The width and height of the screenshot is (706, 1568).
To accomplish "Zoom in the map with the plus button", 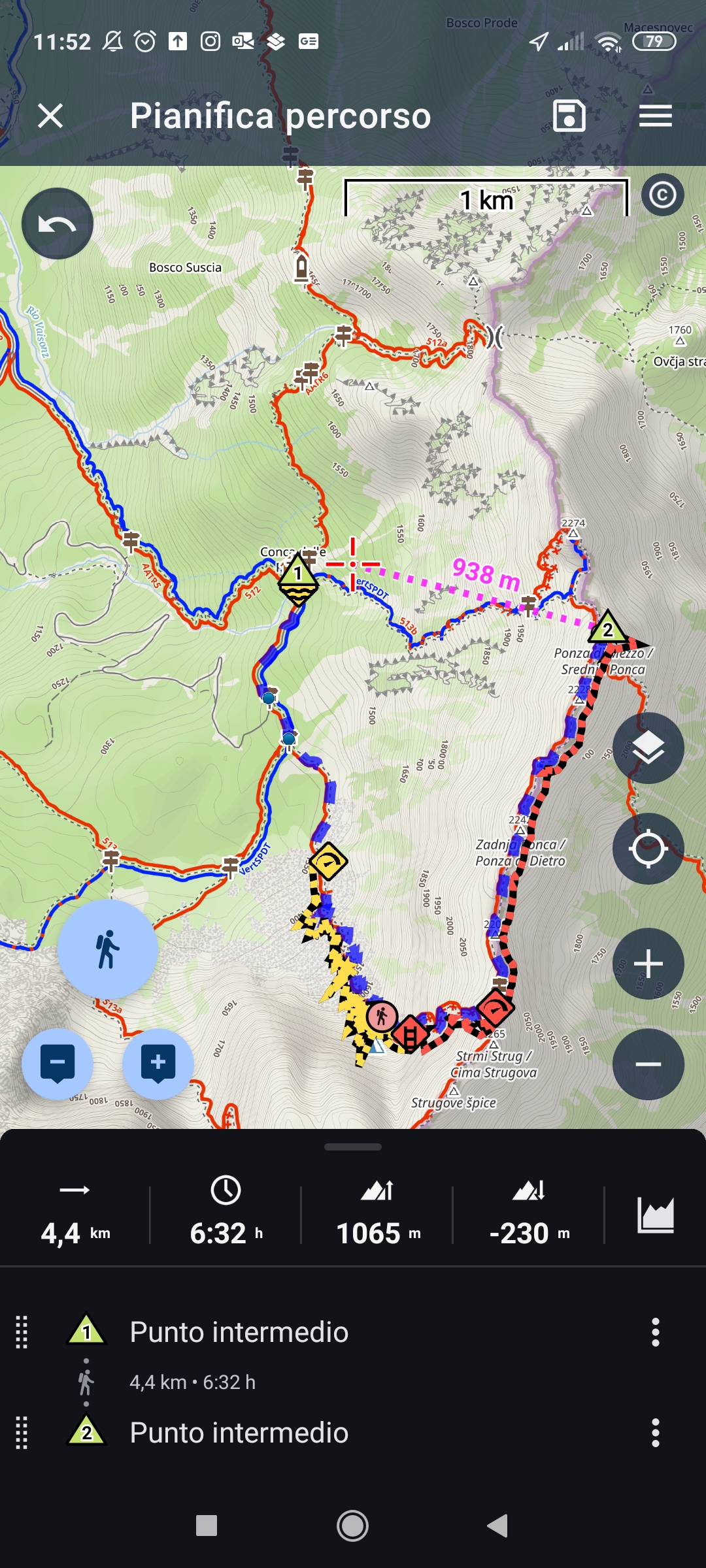I will click(x=648, y=964).
